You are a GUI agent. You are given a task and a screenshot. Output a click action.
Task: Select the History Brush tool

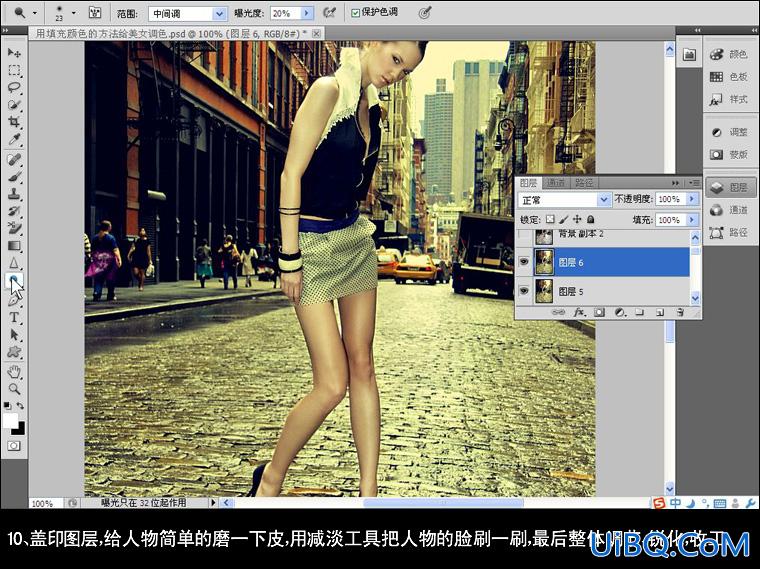coord(14,211)
